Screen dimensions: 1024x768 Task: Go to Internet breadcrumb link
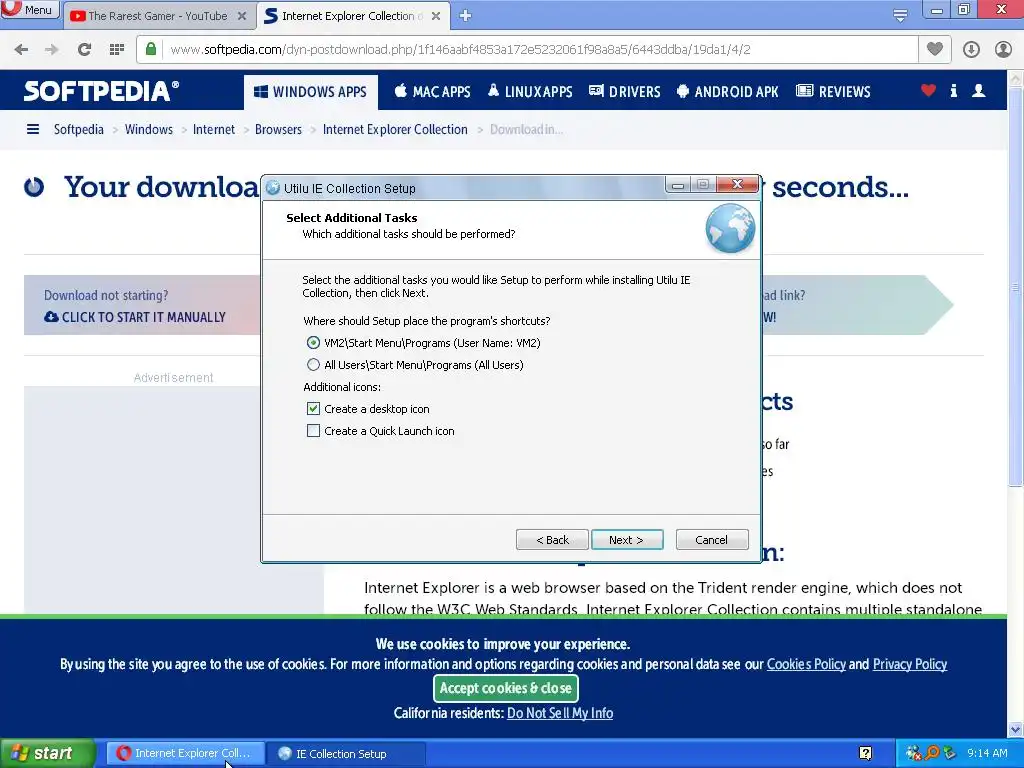pyautogui.click(x=214, y=129)
